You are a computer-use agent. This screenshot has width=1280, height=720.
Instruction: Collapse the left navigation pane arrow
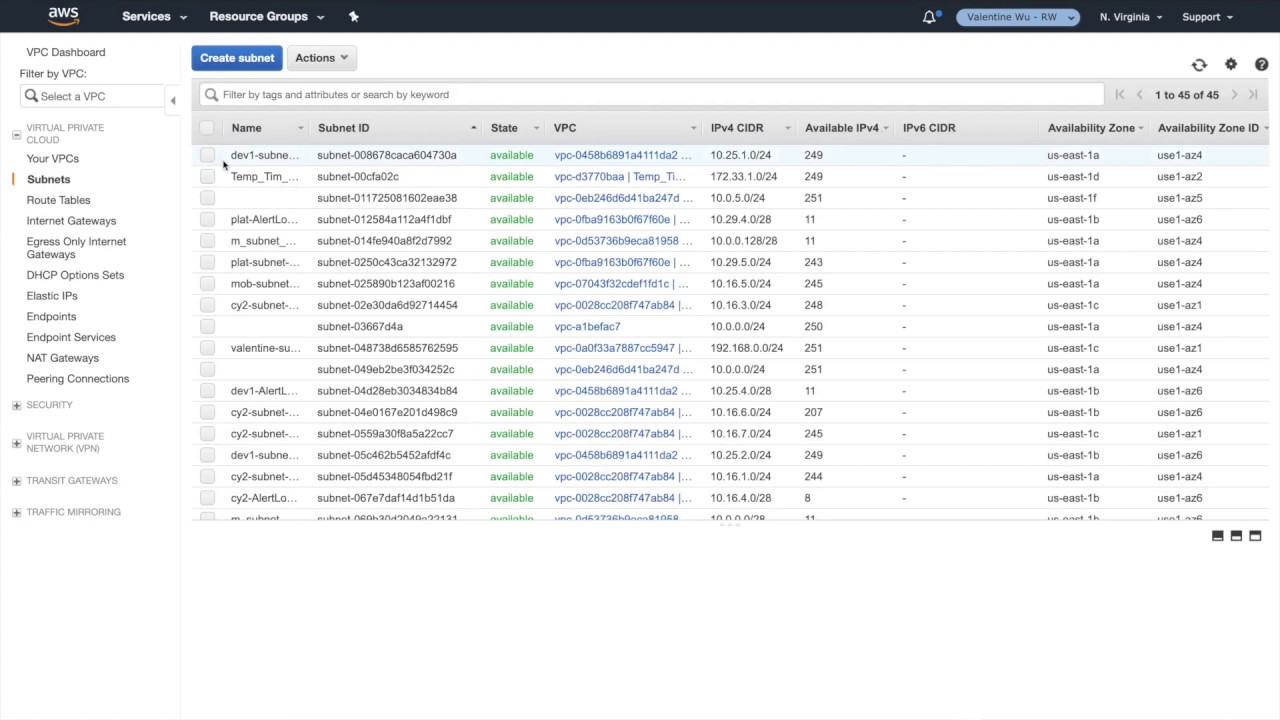(172, 100)
